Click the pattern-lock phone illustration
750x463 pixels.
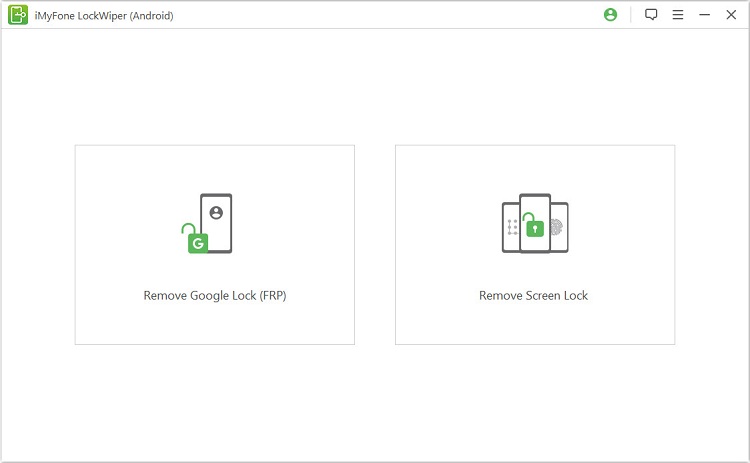(x=511, y=227)
